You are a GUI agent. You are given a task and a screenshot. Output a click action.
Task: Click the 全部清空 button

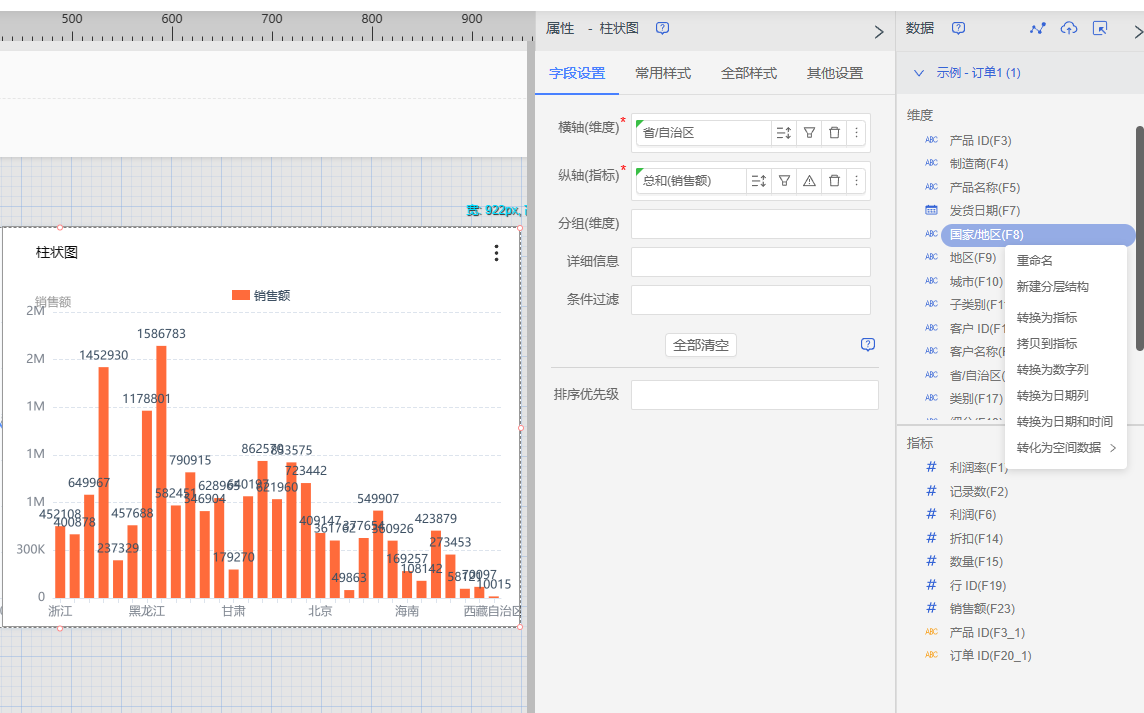click(x=700, y=345)
